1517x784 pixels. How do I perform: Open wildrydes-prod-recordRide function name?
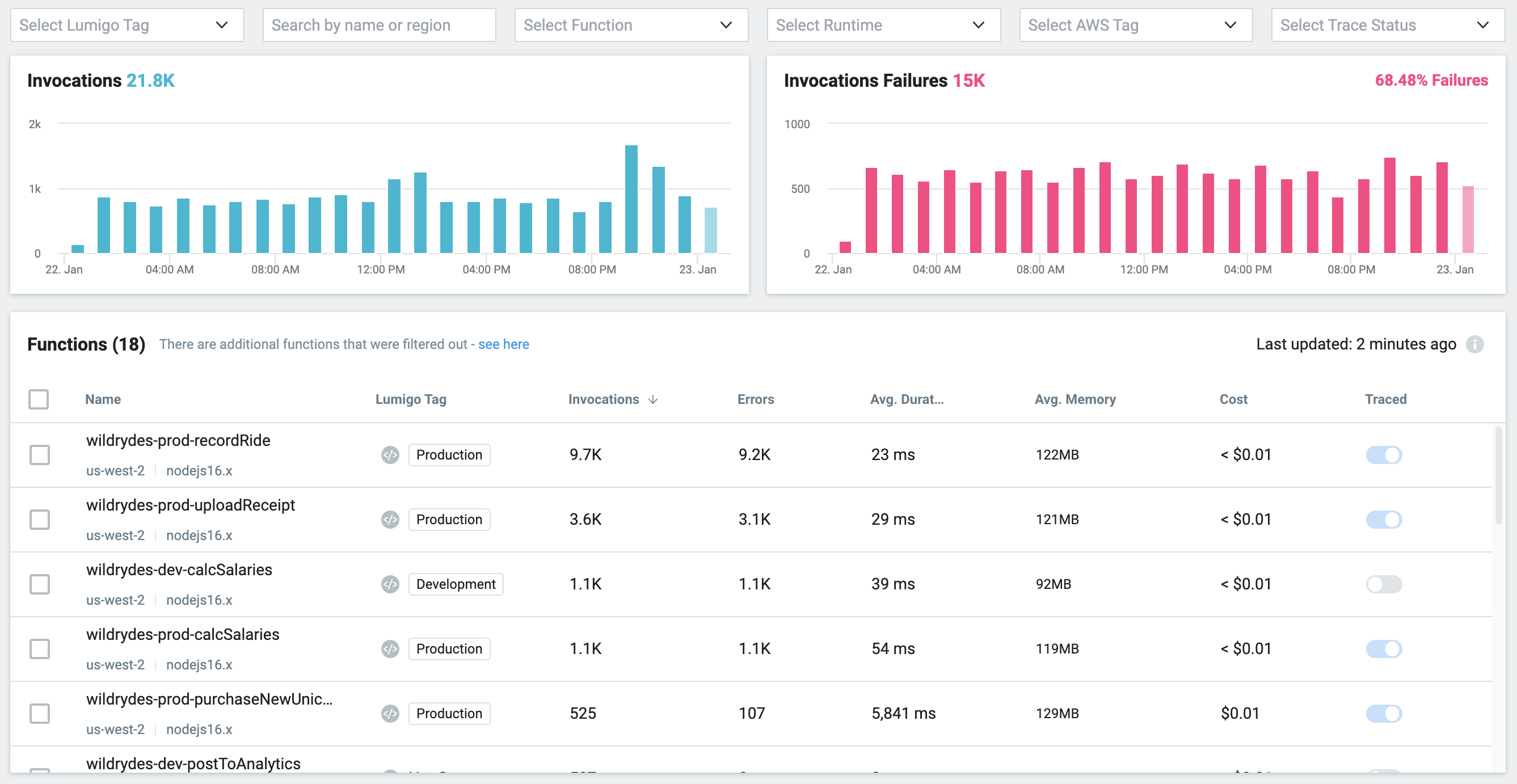pos(178,441)
